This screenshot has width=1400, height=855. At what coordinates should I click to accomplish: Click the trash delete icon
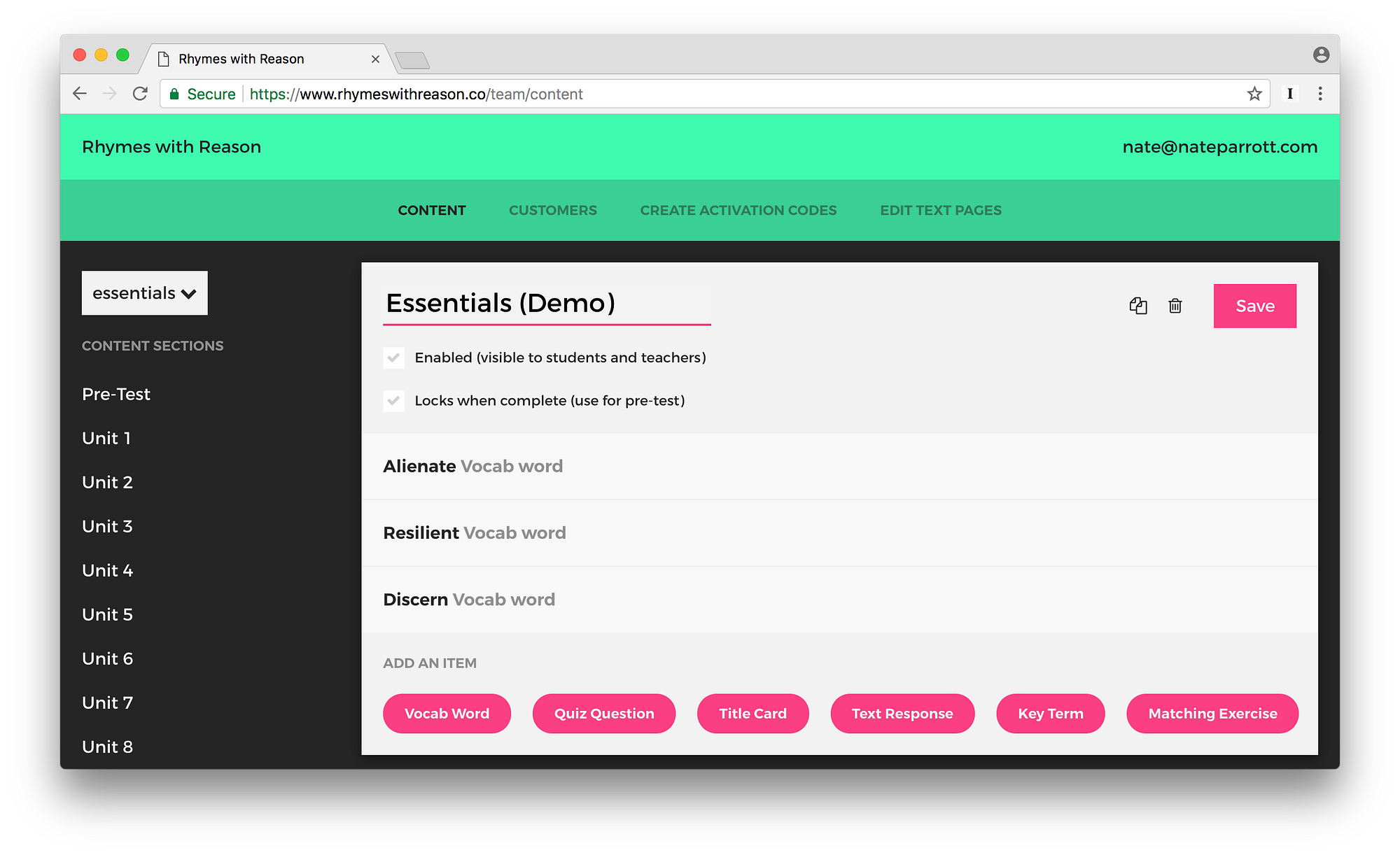[1175, 306]
